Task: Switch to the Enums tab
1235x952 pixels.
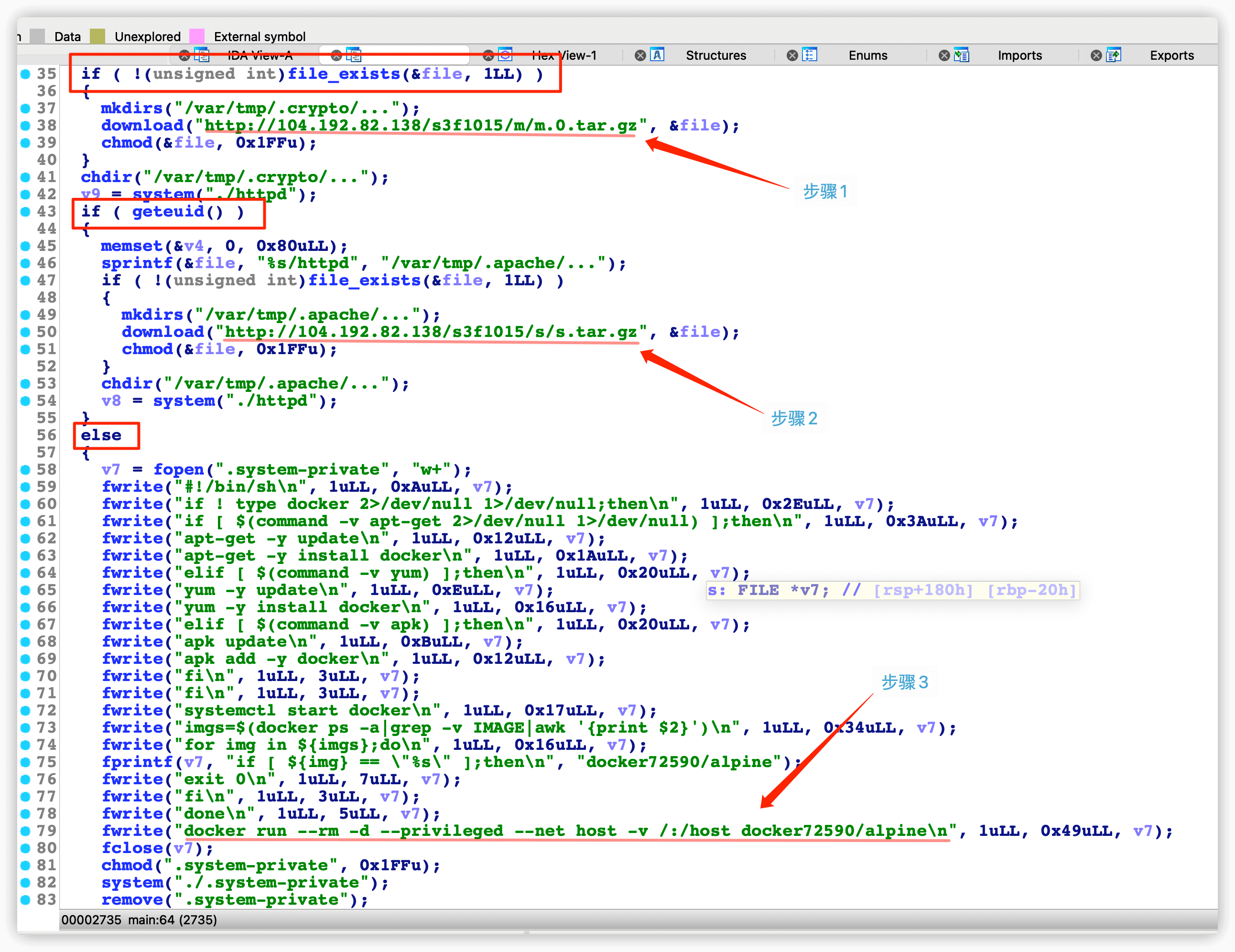Action: (868, 55)
